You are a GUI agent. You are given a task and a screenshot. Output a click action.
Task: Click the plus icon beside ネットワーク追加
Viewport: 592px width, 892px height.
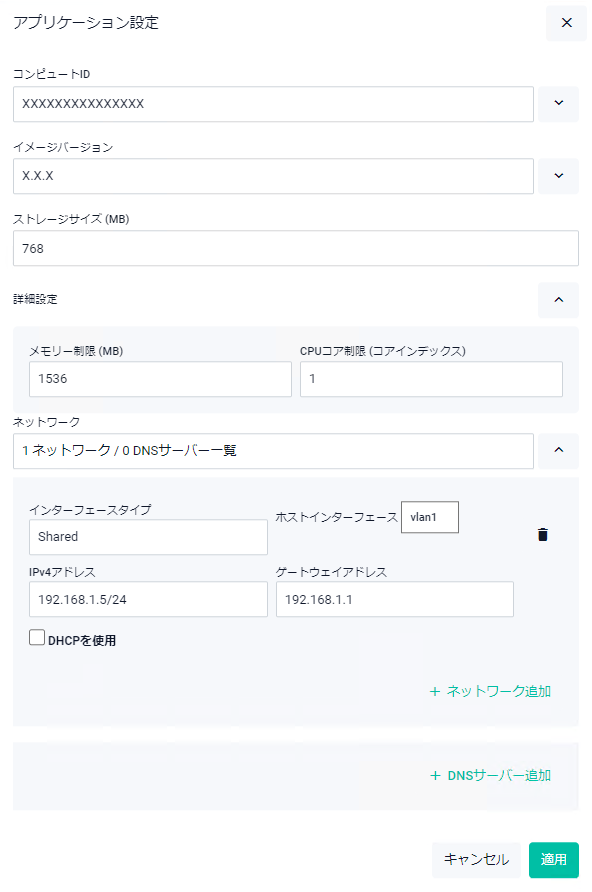pyautogui.click(x=435, y=692)
